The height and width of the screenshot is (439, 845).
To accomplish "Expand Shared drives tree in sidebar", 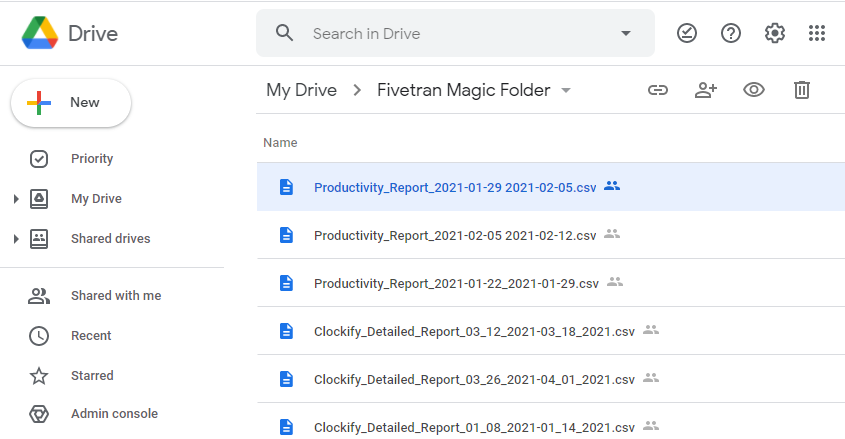I will [16, 239].
